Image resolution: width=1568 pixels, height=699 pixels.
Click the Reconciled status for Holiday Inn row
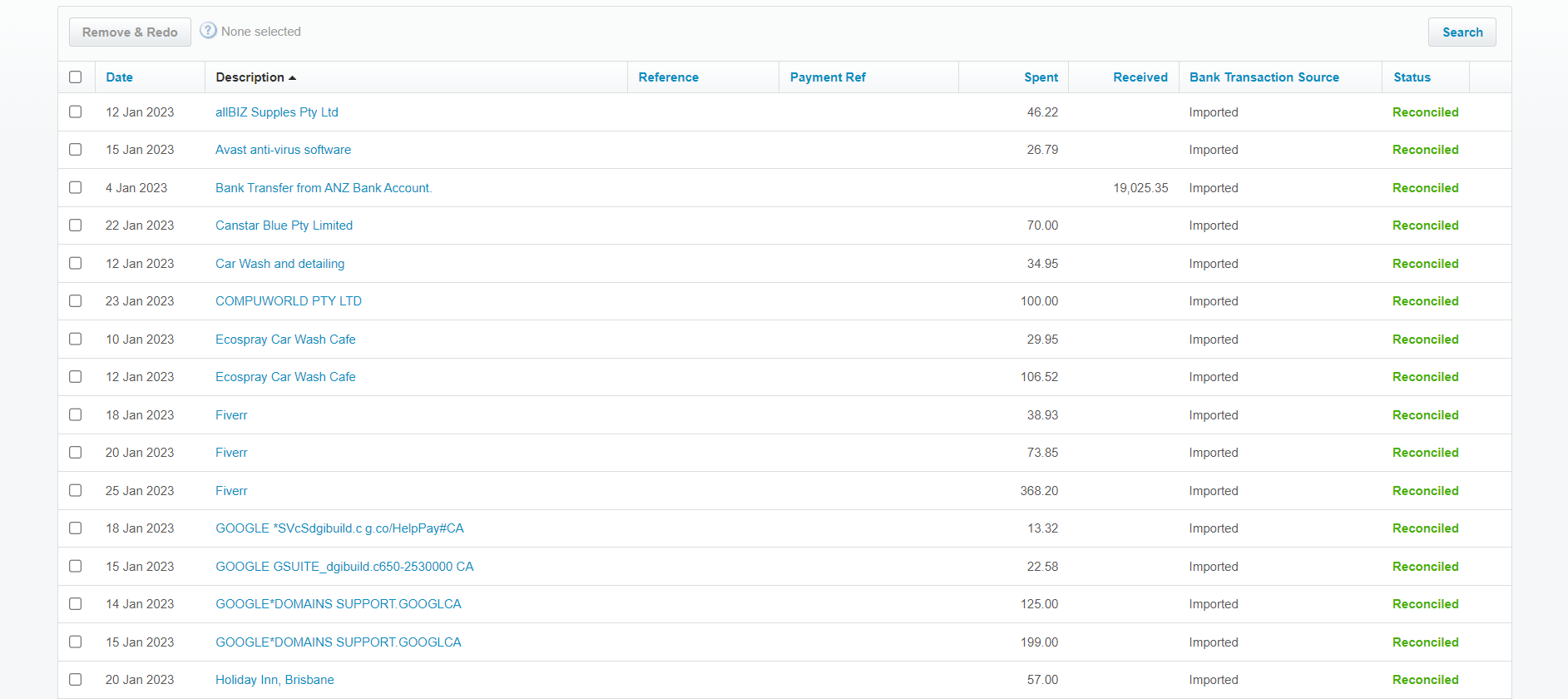pyautogui.click(x=1425, y=680)
